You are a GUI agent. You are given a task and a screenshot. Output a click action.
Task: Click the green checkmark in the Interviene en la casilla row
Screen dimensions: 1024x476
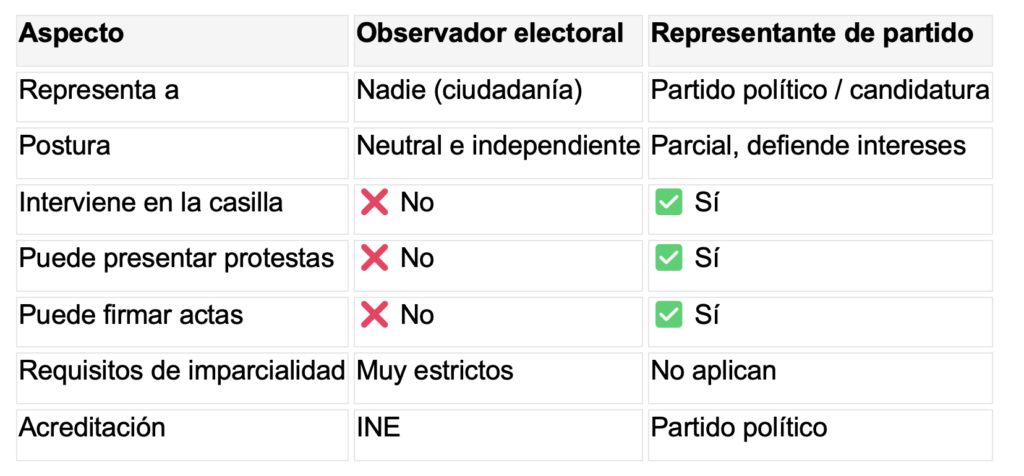[x=668, y=203]
